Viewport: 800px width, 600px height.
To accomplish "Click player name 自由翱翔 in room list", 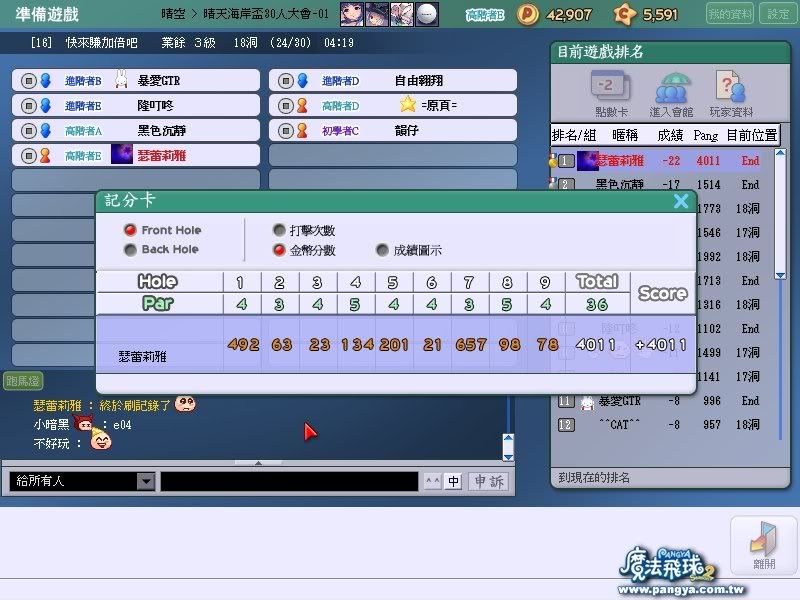I will pyautogui.click(x=419, y=81).
